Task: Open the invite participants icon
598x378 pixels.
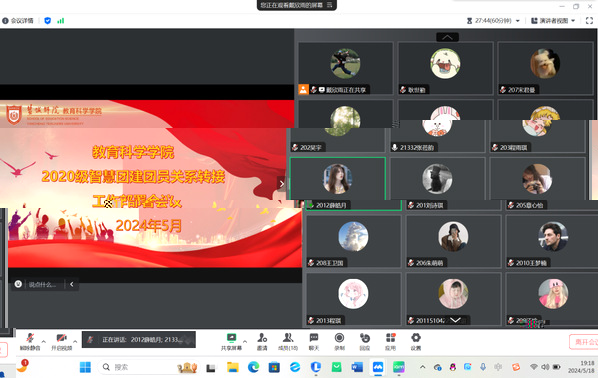Action: point(262,341)
